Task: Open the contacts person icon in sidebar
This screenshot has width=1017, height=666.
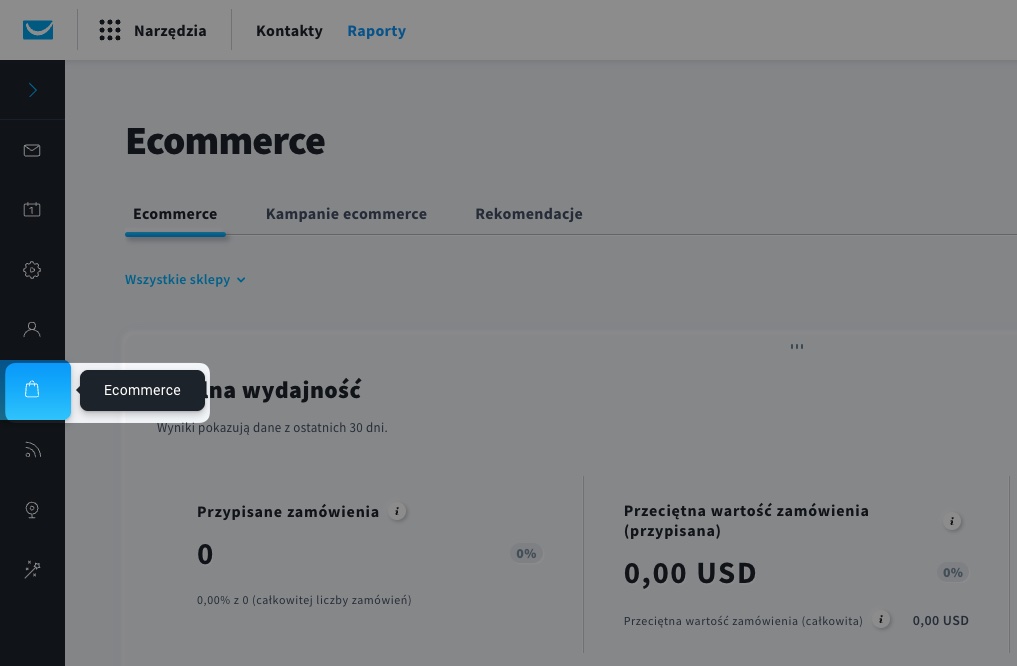Action: click(x=32, y=329)
